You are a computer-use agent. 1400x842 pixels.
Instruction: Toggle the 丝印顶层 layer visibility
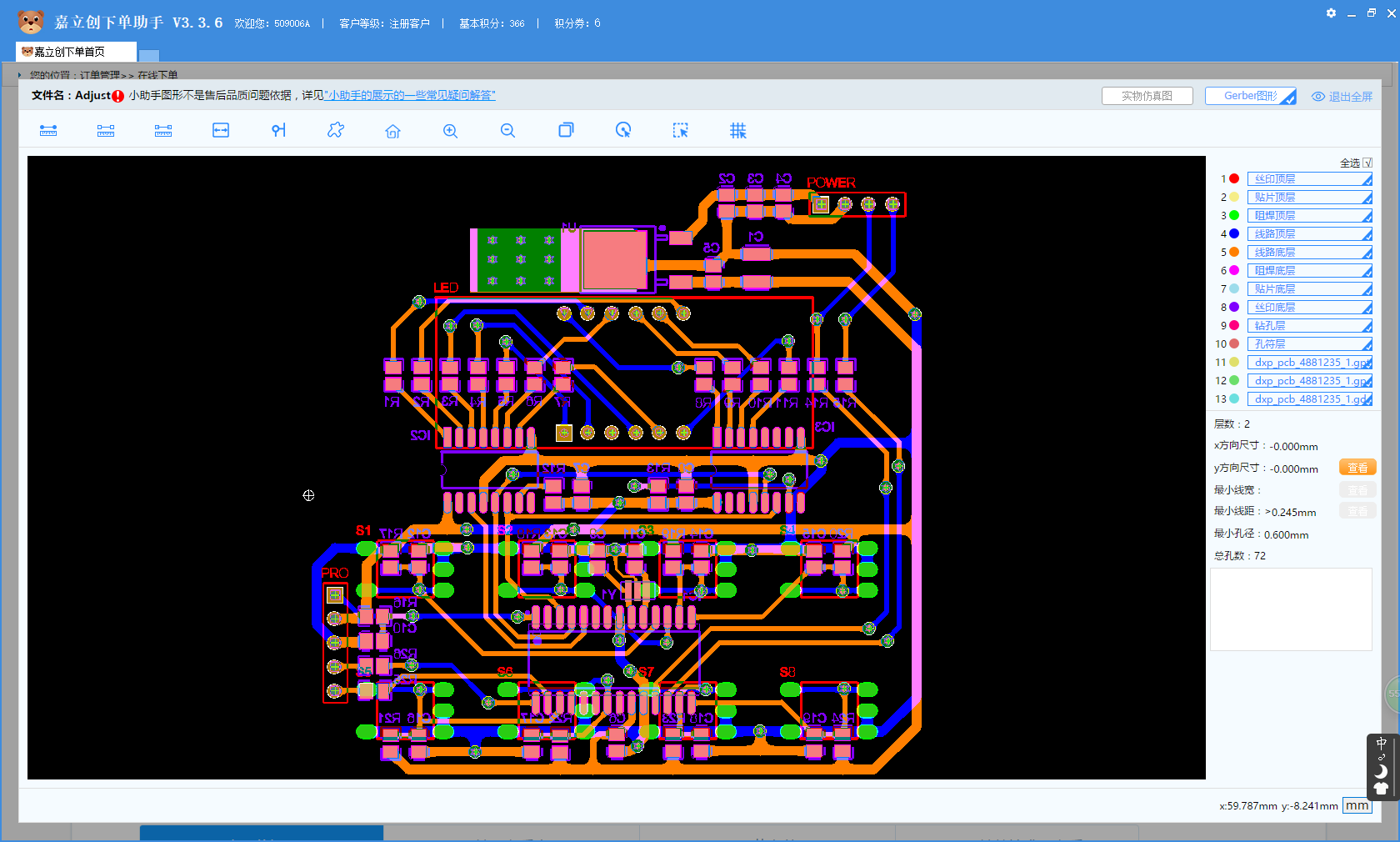point(1310,179)
